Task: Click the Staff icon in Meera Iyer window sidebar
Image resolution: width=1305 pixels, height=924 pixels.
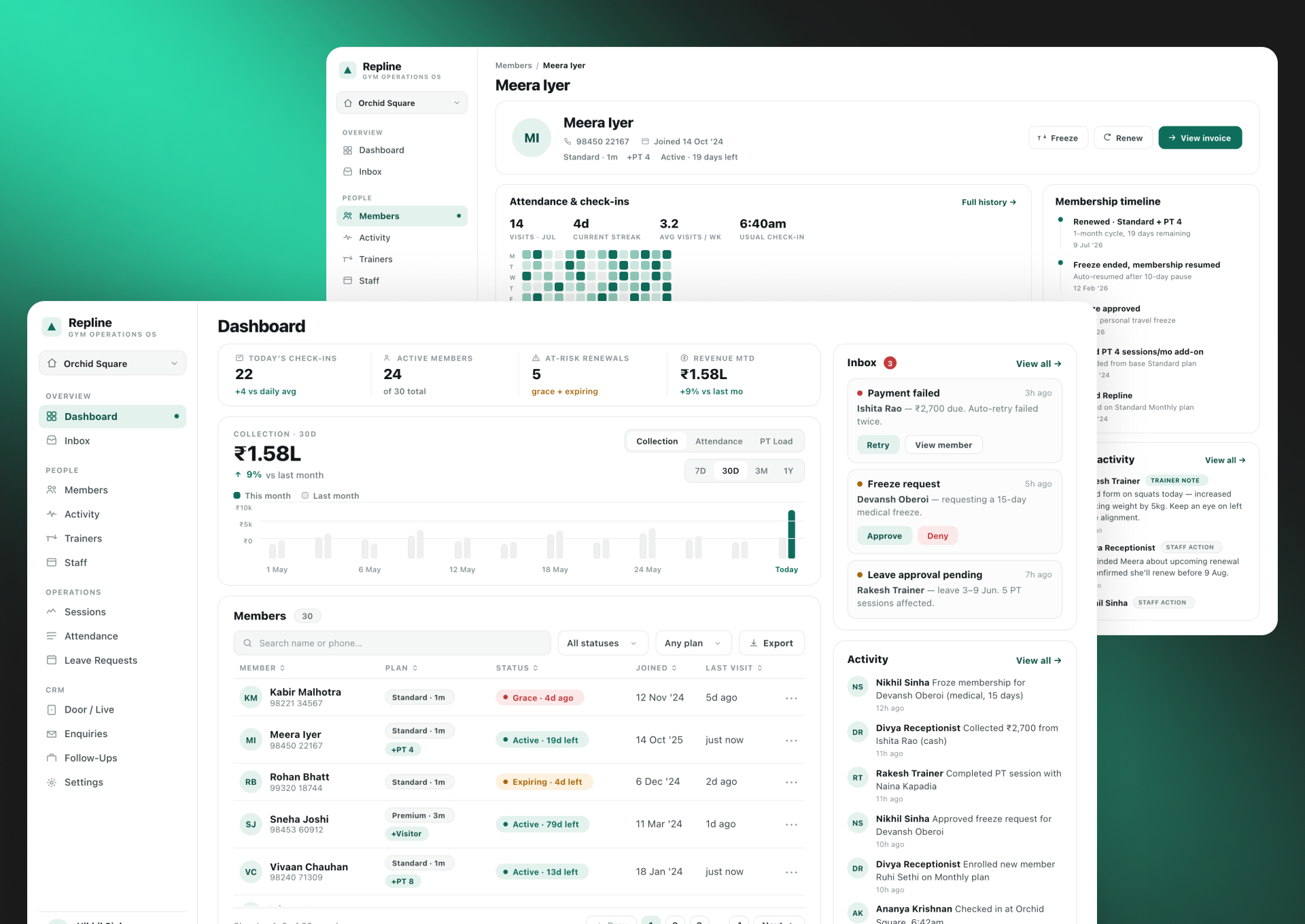Action: pos(347,280)
